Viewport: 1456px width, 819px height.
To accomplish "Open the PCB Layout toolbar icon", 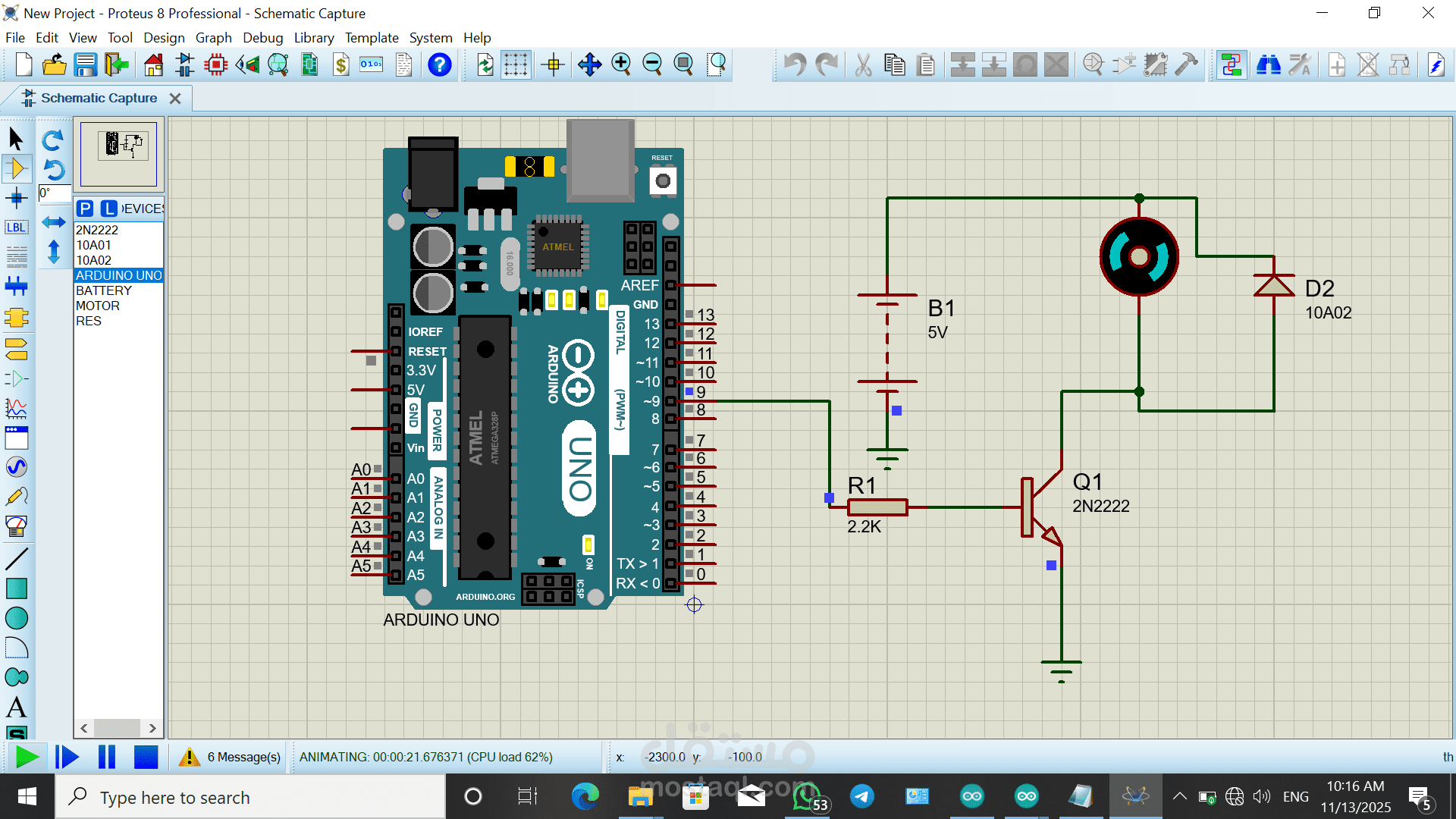I will (x=216, y=65).
